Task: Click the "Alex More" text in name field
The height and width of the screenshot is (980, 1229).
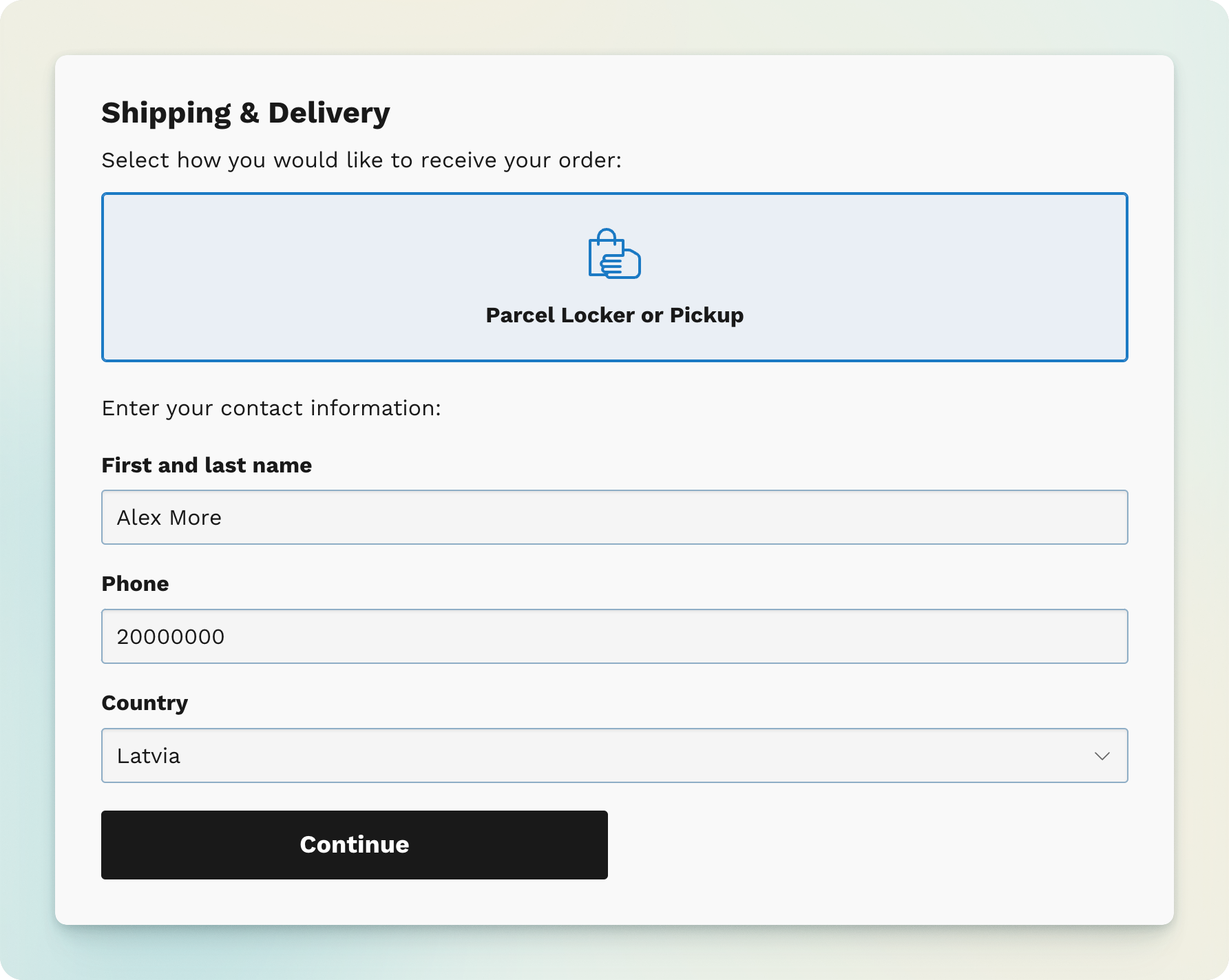Action: pos(169,517)
